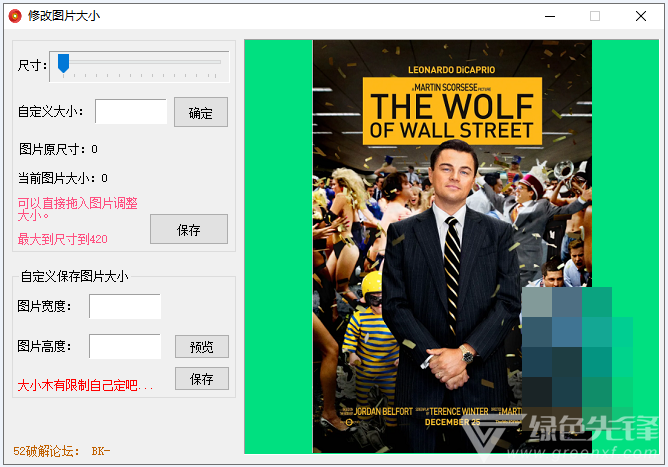Click the red app icon in title bar

point(14,16)
